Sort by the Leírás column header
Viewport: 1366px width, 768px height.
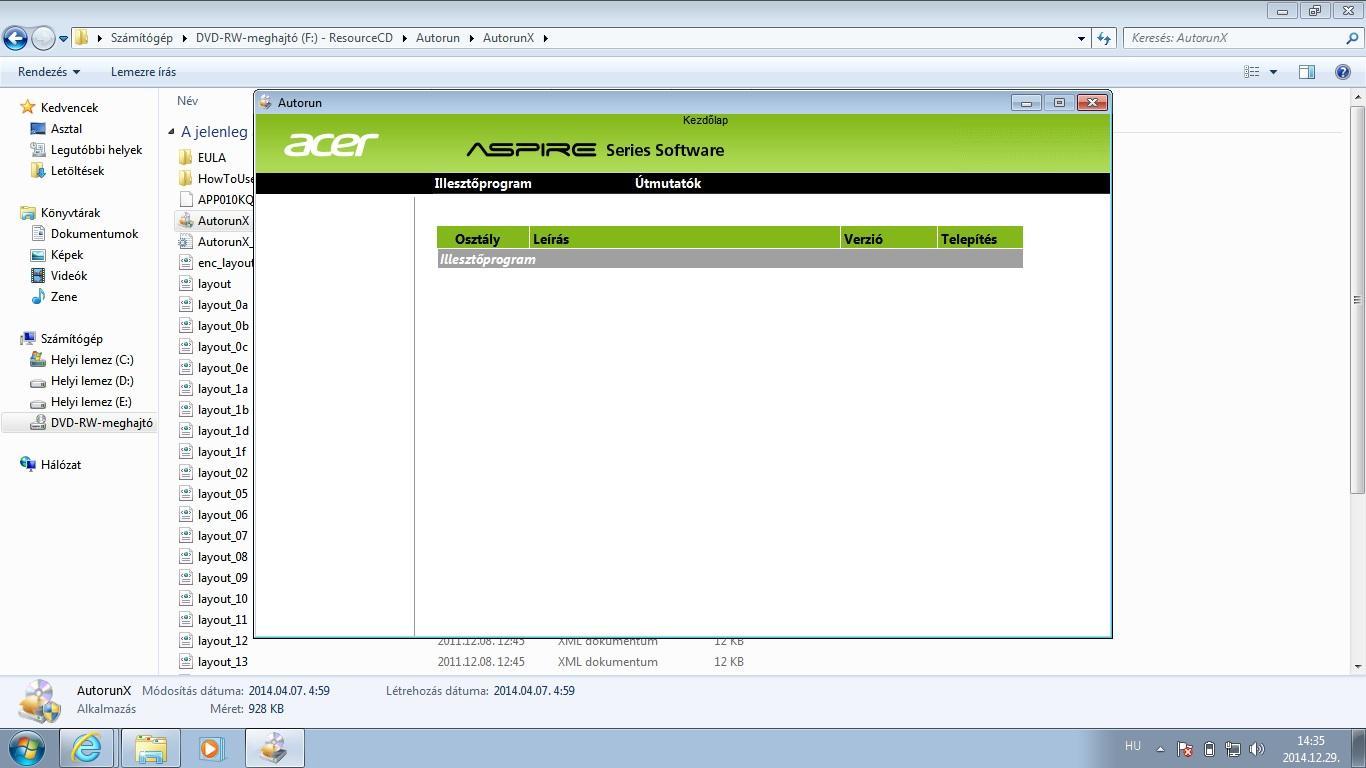685,238
